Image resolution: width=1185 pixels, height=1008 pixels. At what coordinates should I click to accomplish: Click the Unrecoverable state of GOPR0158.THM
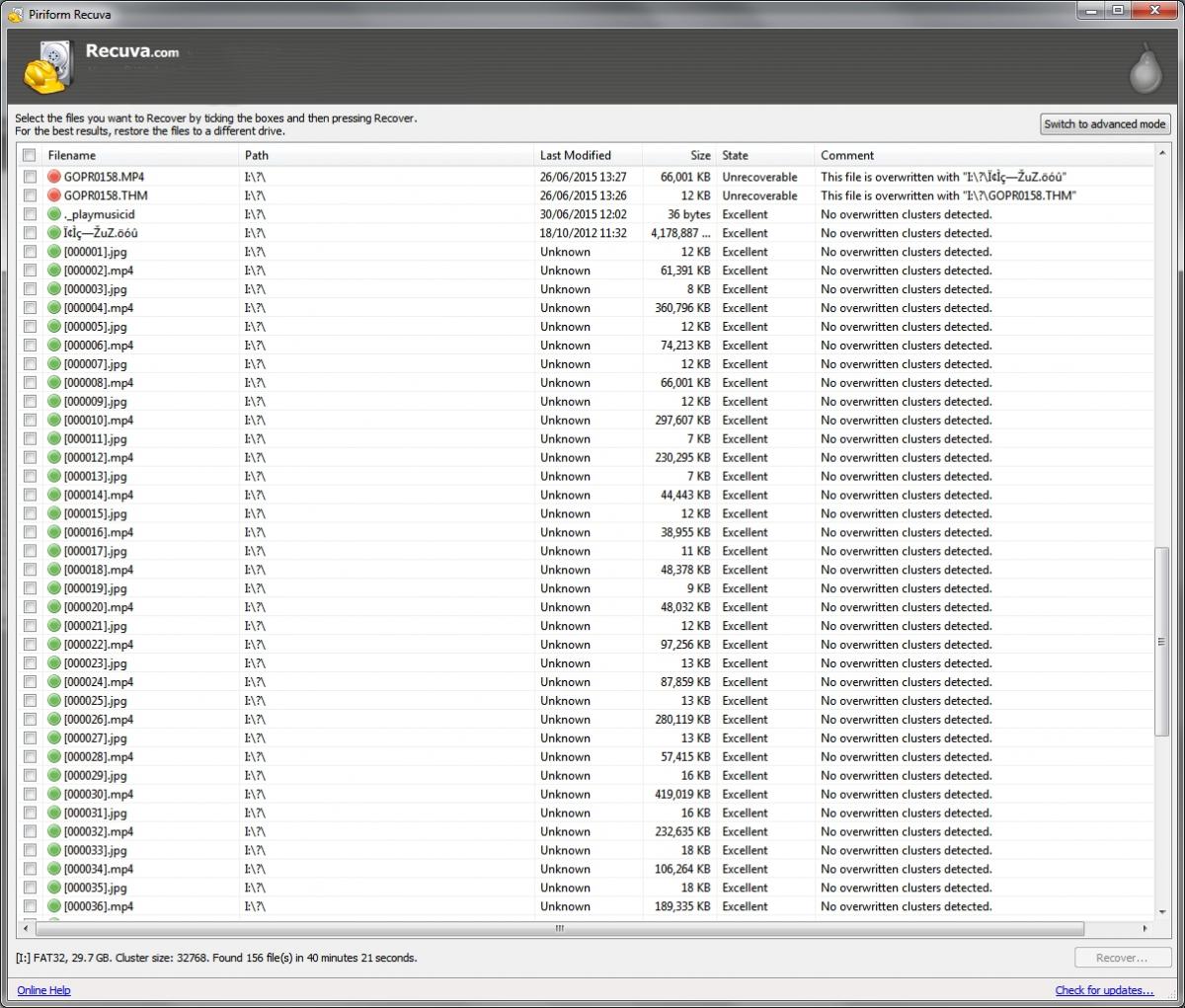tap(759, 195)
